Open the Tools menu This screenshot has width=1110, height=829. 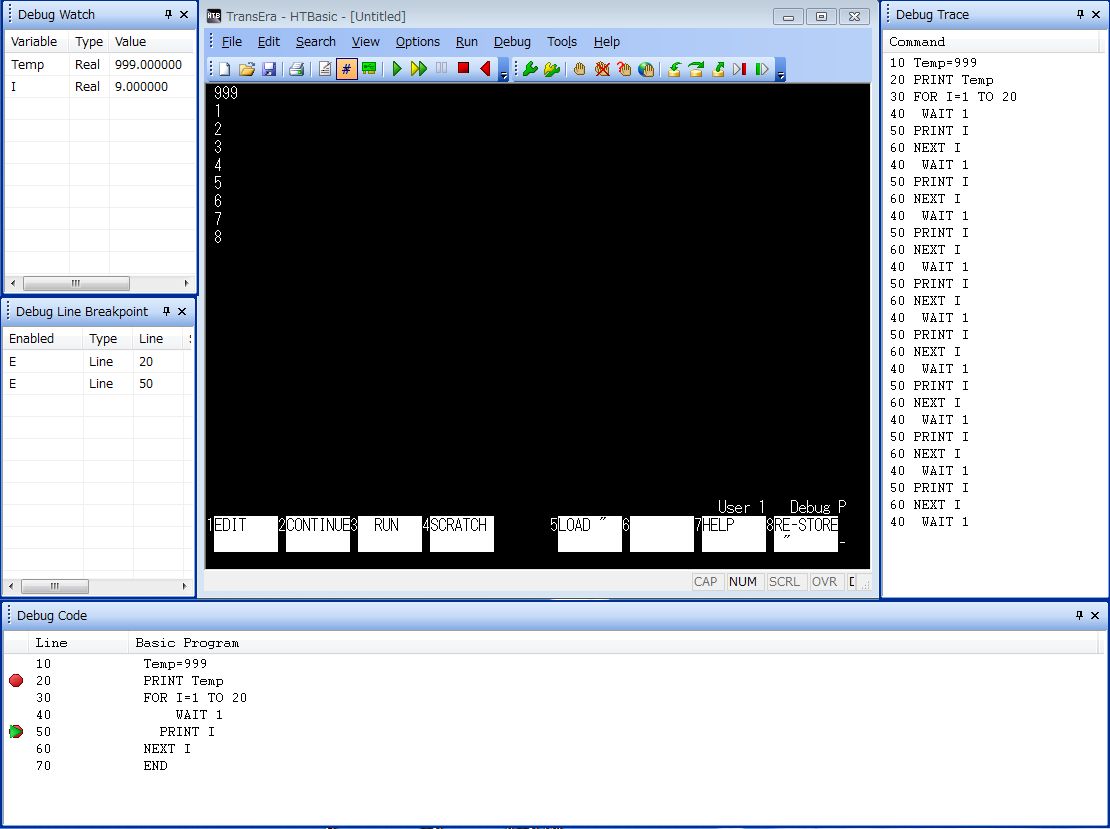coord(562,42)
